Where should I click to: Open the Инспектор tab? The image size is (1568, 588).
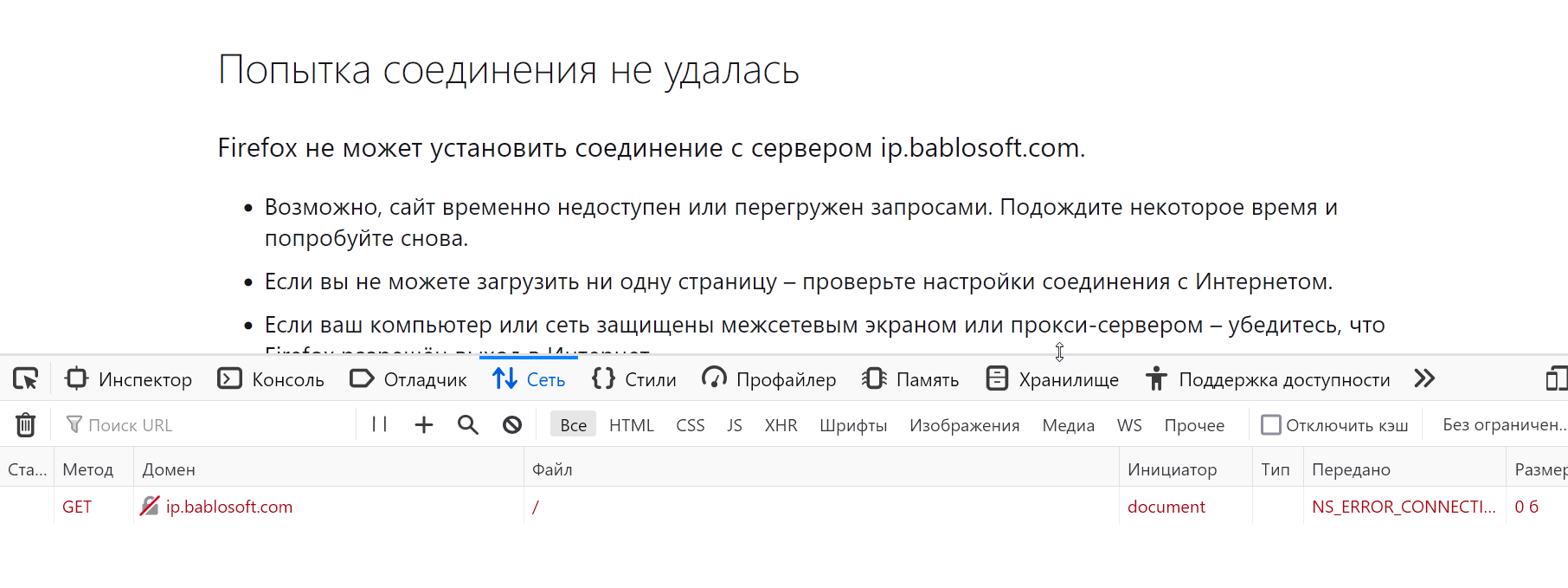point(129,379)
